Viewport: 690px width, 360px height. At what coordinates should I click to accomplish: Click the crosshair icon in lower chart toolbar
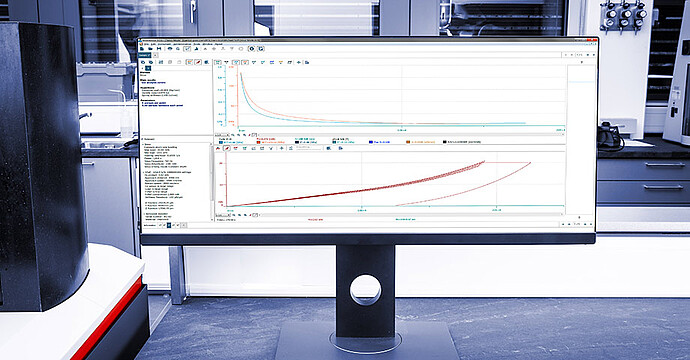[x=282, y=148]
